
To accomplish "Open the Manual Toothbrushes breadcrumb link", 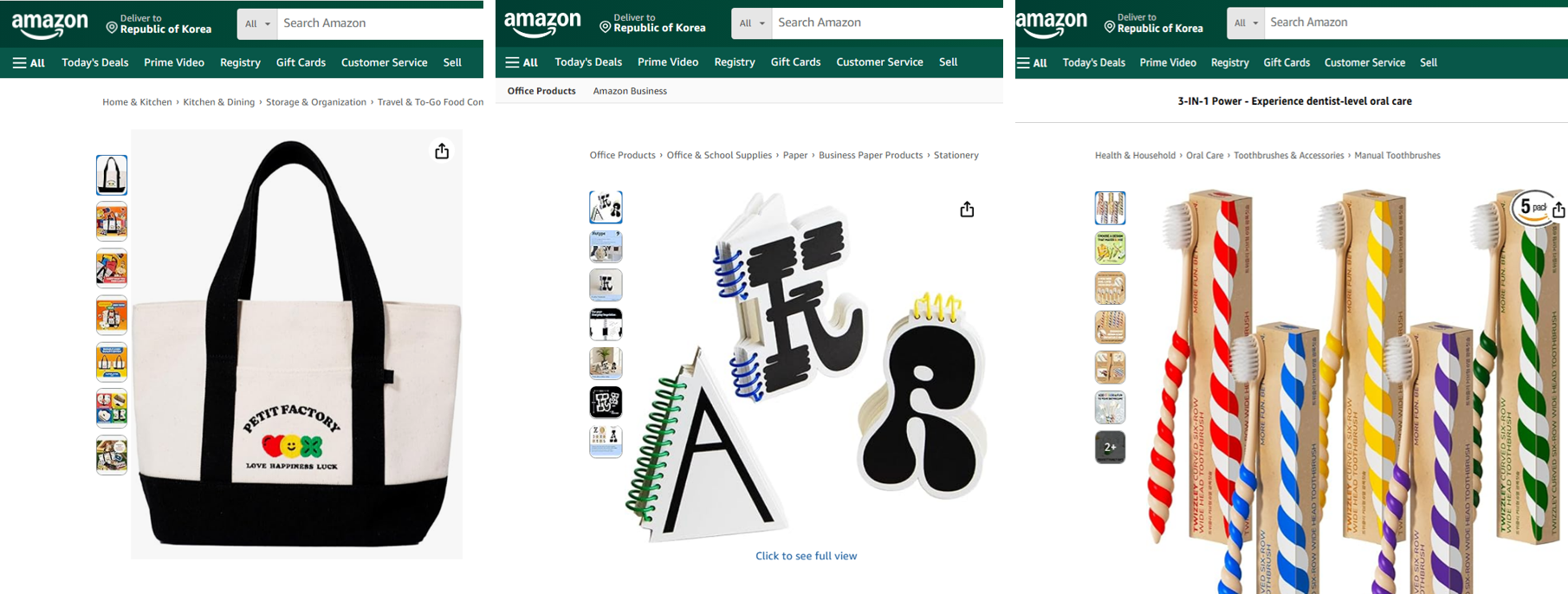I will 1397,156.
